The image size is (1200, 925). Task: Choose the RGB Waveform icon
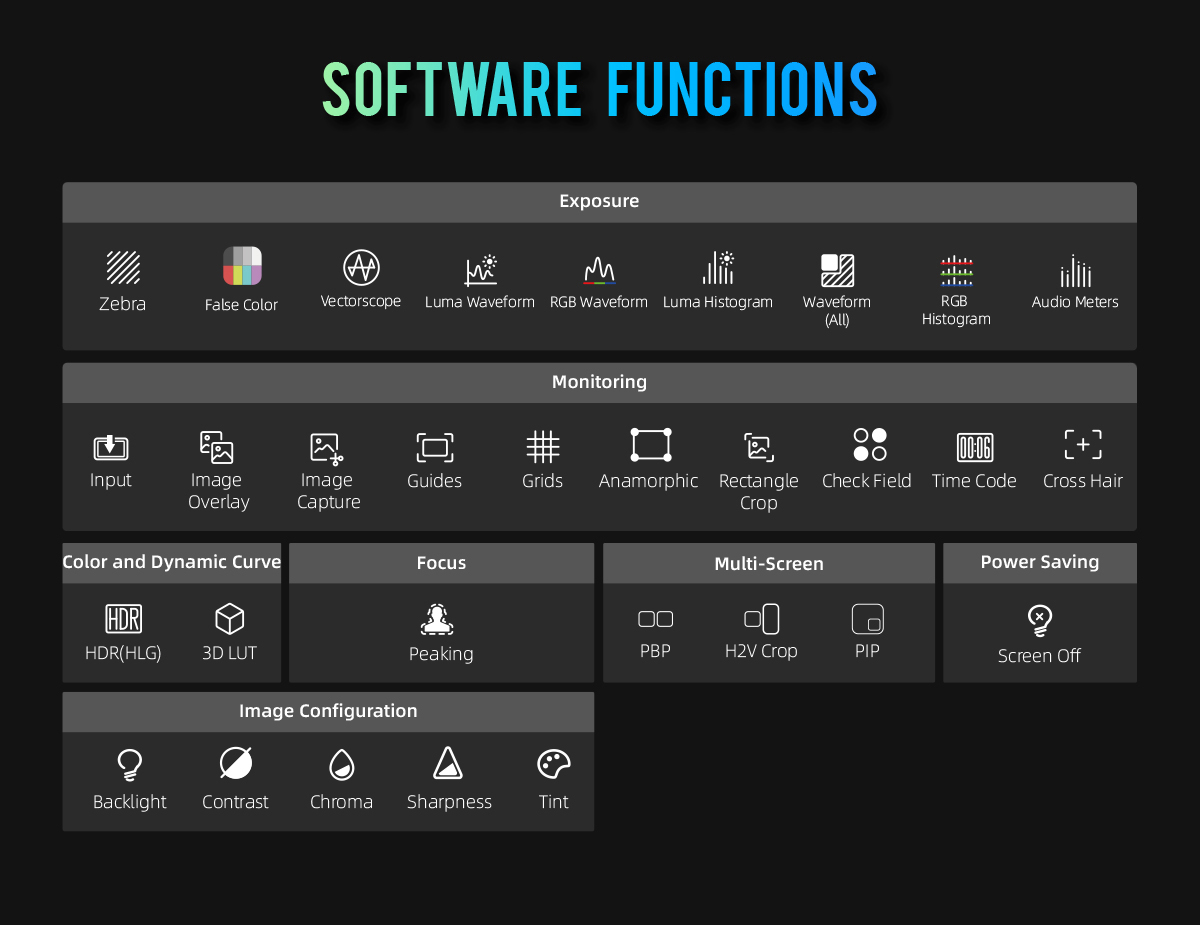599,269
